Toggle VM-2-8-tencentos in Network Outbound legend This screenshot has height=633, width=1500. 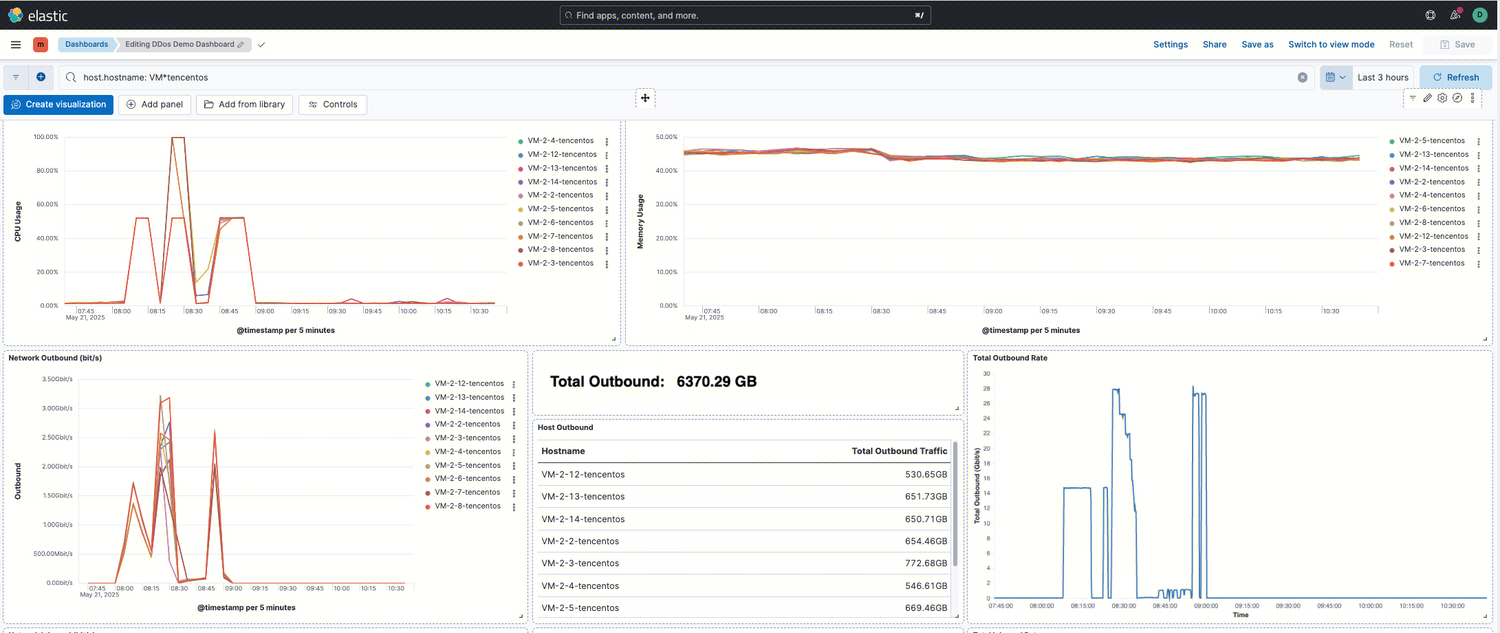(x=467, y=506)
